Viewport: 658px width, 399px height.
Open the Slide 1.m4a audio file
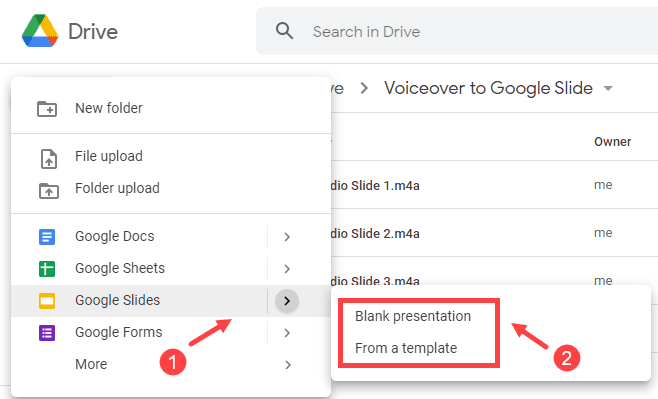pos(375,185)
